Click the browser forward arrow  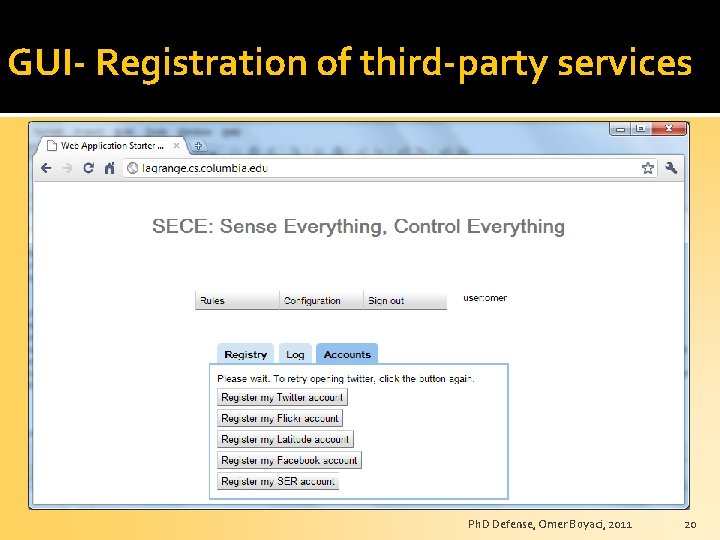click(x=67, y=168)
